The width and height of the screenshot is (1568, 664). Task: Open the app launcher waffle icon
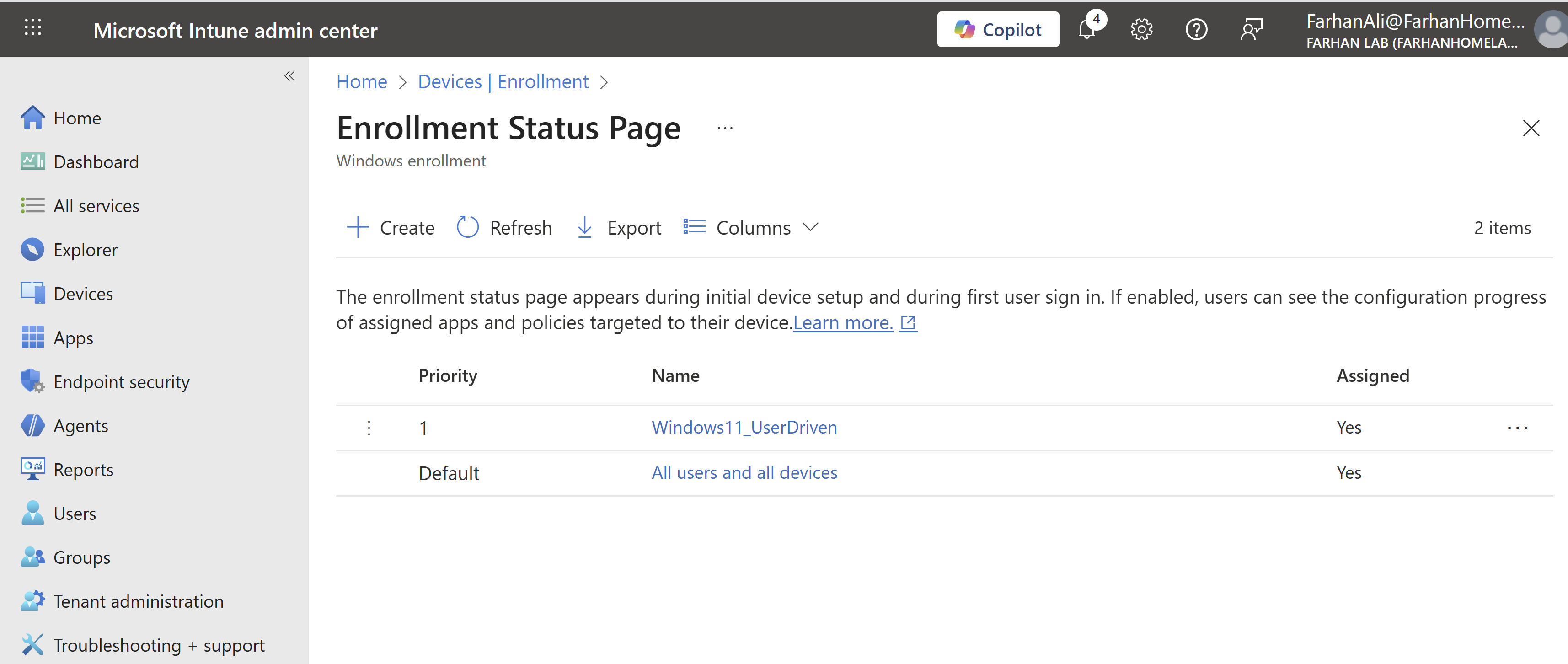pos(33,28)
